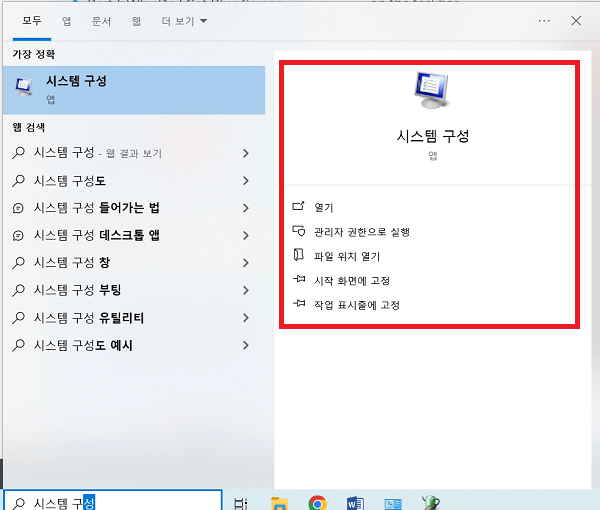Open Task View from the taskbar

click(x=241, y=503)
